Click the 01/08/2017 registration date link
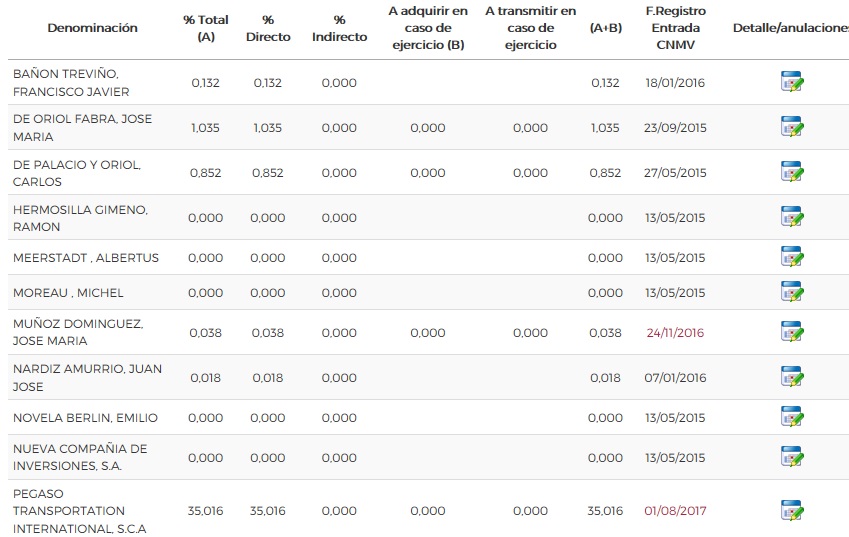The height and width of the screenshot is (537, 849). coord(675,511)
